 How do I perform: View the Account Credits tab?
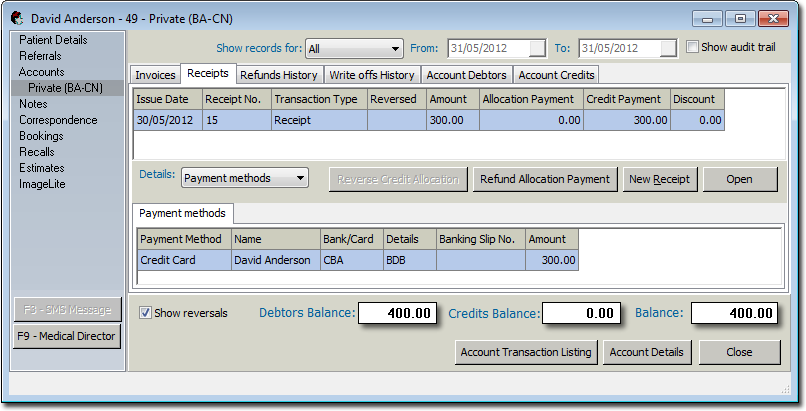pyautogui.click(x=556, y=75)
